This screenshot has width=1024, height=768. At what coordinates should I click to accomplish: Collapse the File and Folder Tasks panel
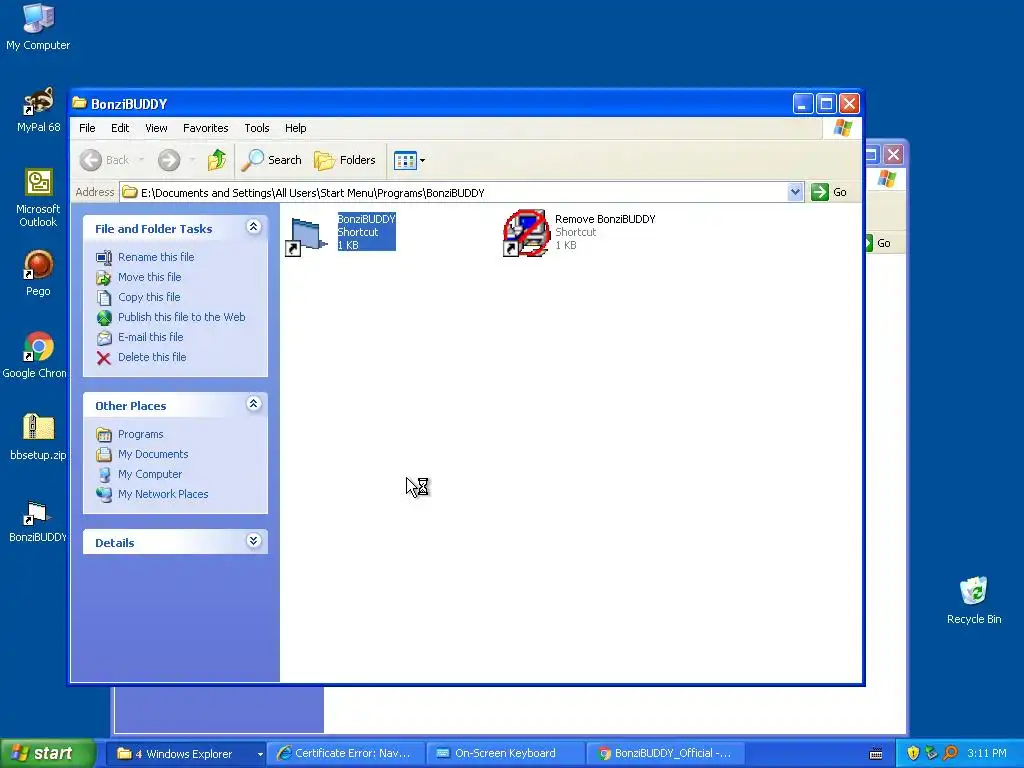point(253,227)
